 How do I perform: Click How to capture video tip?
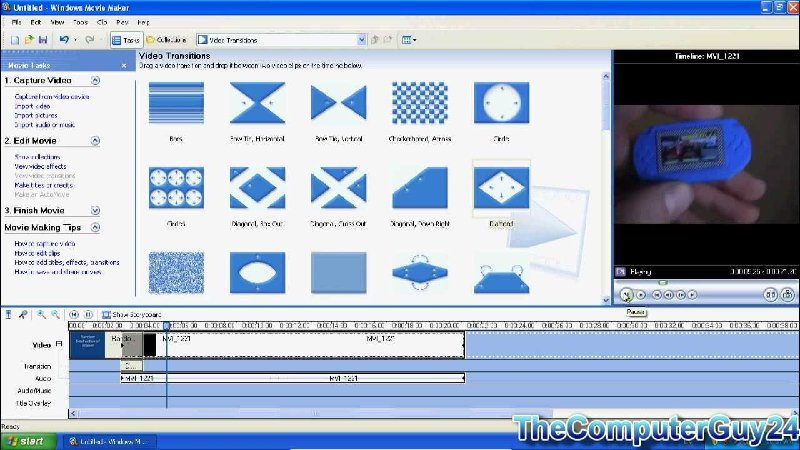click(45, 244)
